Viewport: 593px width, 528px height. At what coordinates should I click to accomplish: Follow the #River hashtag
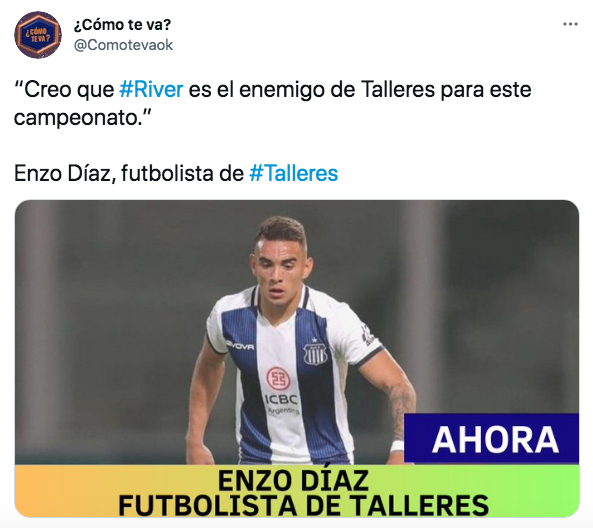(x=151, y=90)
